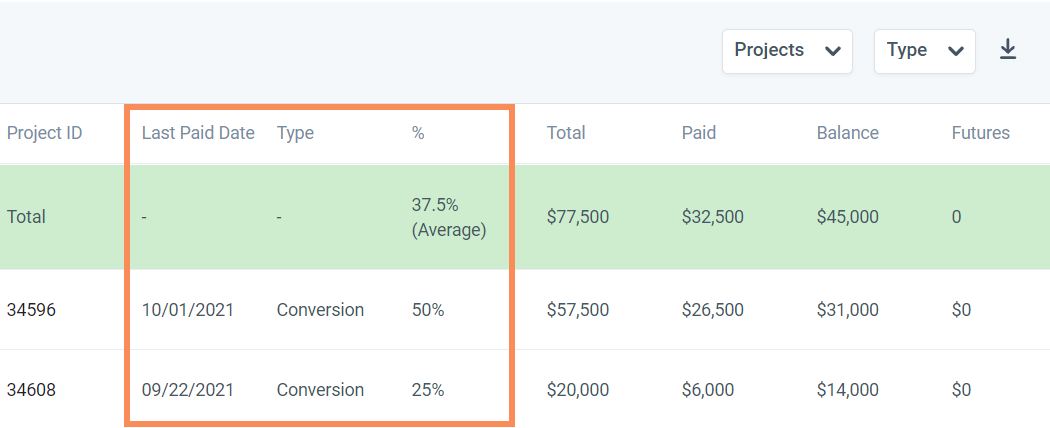Open project ID 34608
Screen dimensions: 1050x428
[x=31, y=390]
